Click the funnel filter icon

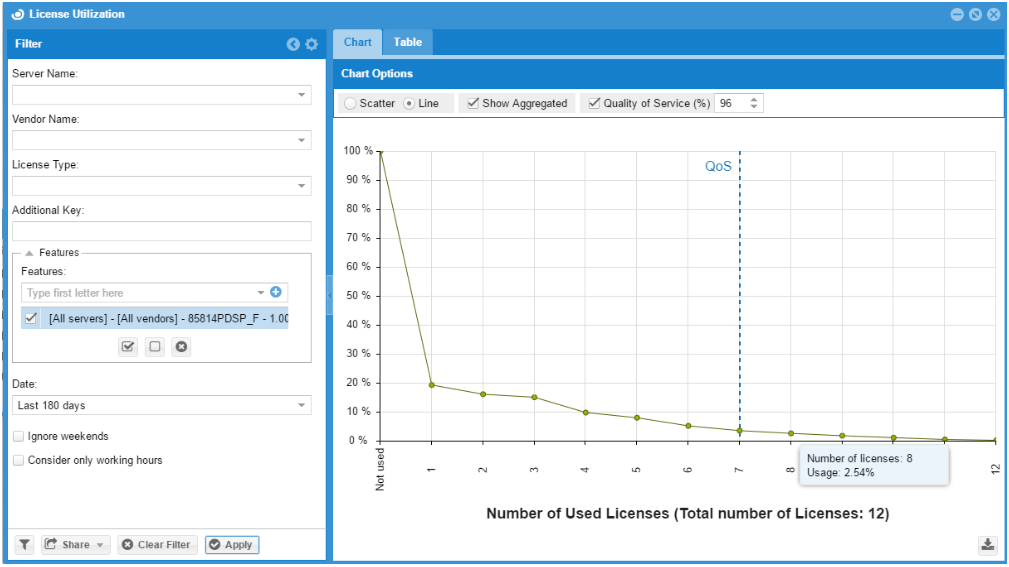tap(25, 545)
